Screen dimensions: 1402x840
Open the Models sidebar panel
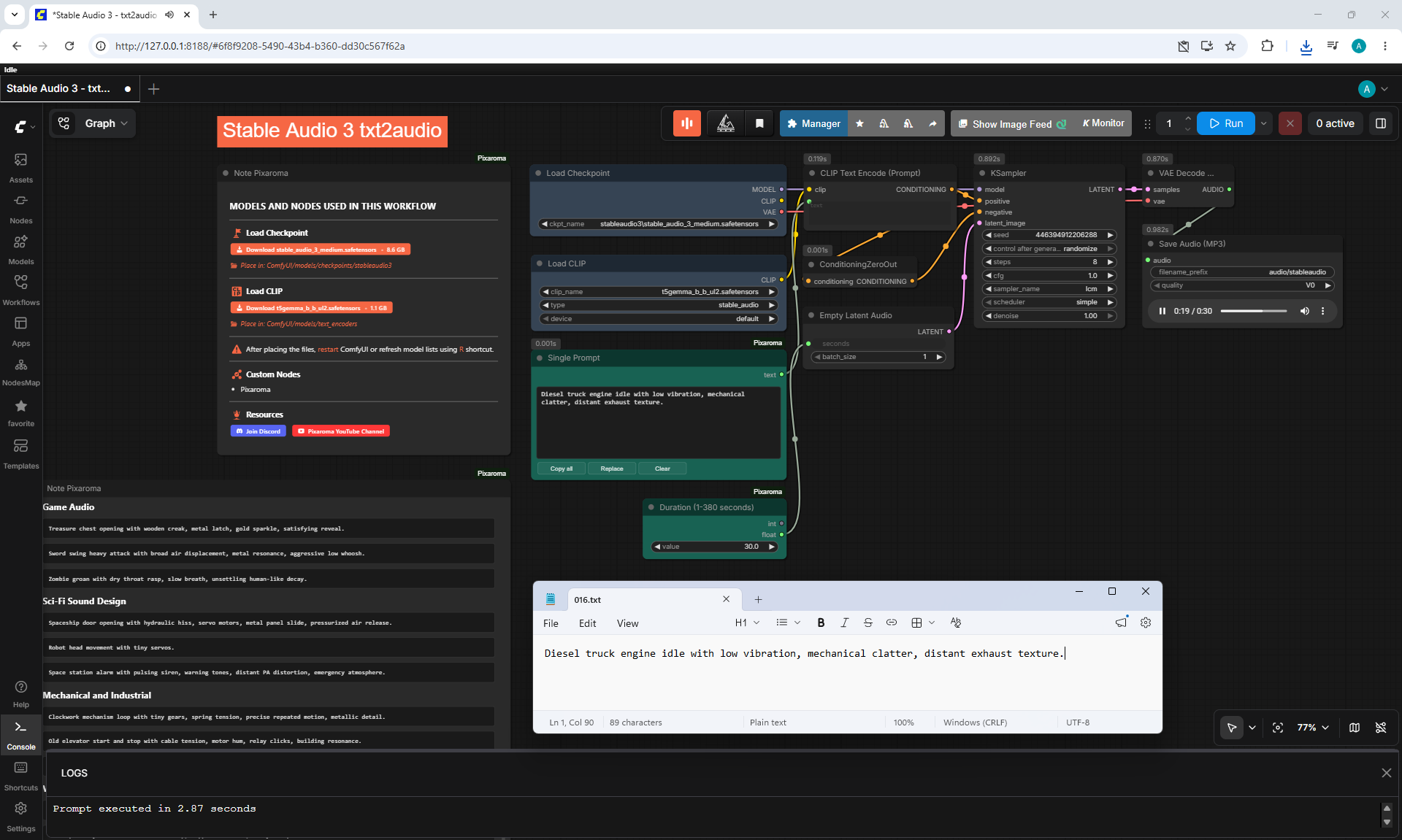click(21, 250)
